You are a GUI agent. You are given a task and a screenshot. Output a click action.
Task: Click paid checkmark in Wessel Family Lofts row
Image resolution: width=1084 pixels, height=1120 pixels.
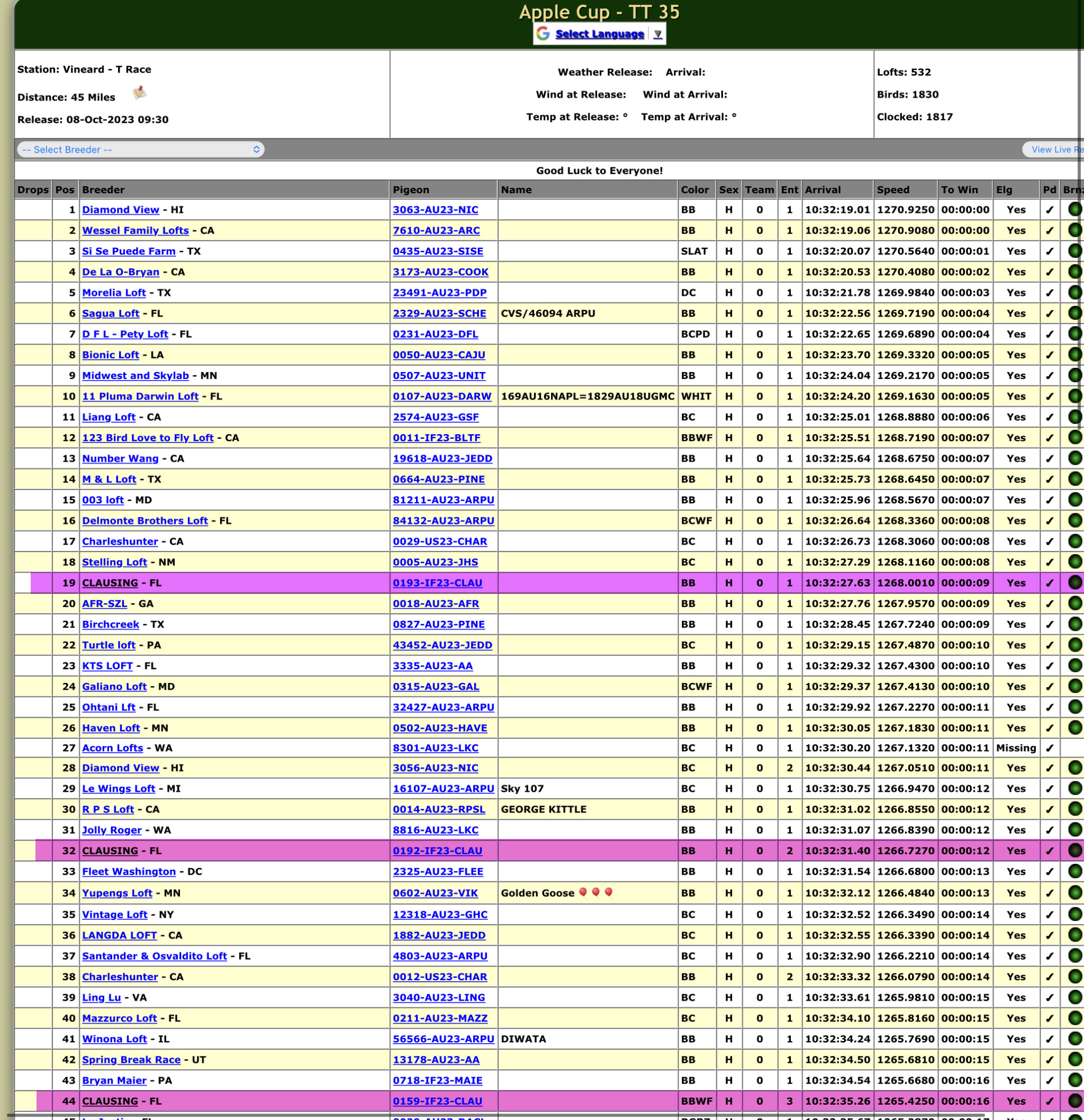point(1049,231)
